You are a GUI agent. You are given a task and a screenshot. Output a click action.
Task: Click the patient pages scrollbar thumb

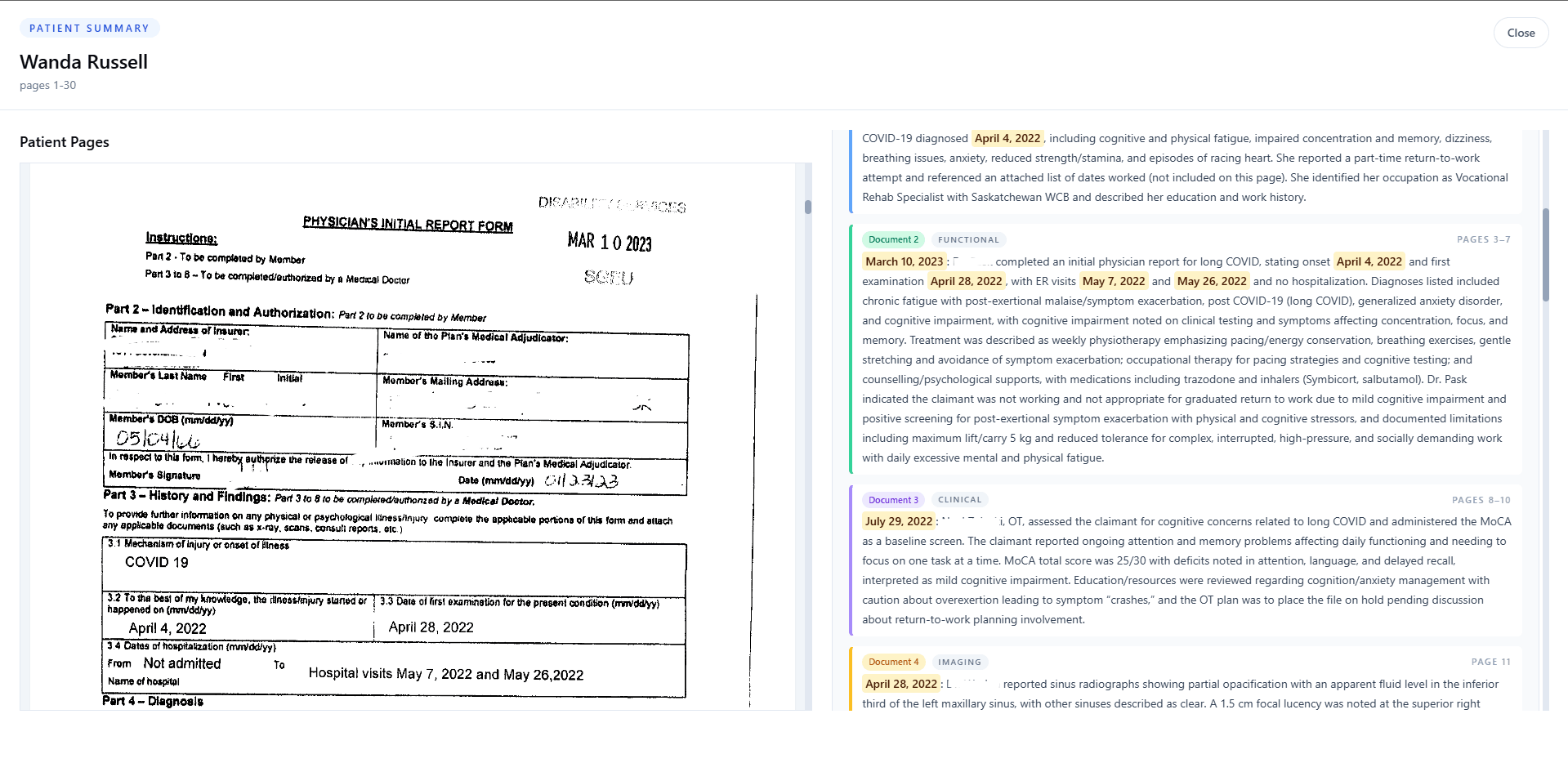coord(807,207)
